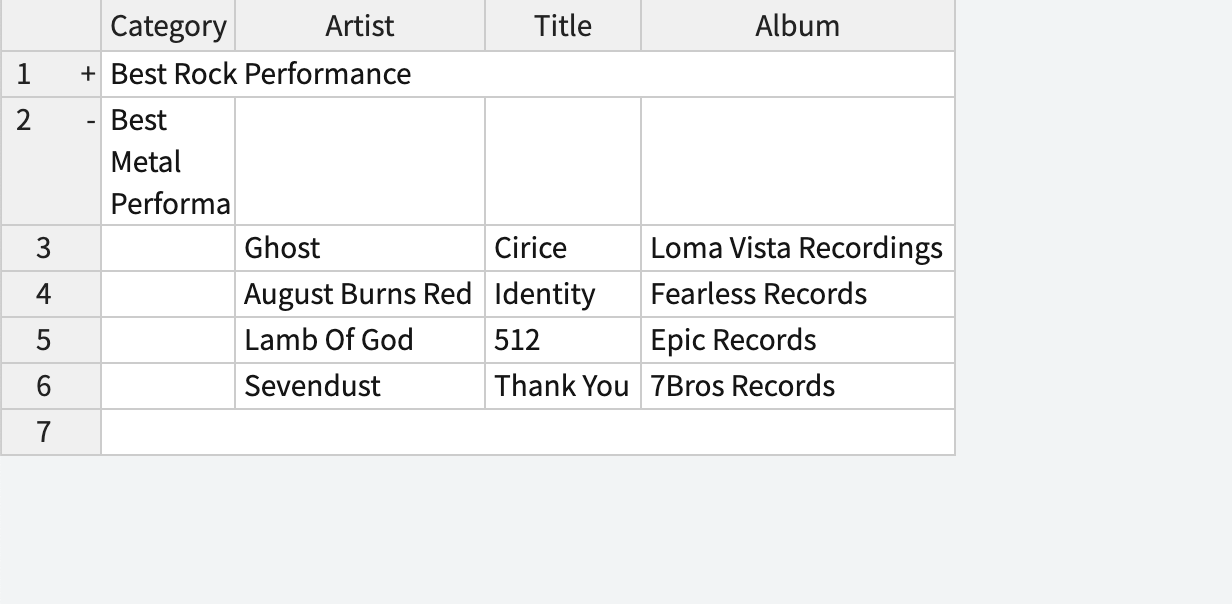
Task: Select row header number 7
Action: tap(51, 432)
